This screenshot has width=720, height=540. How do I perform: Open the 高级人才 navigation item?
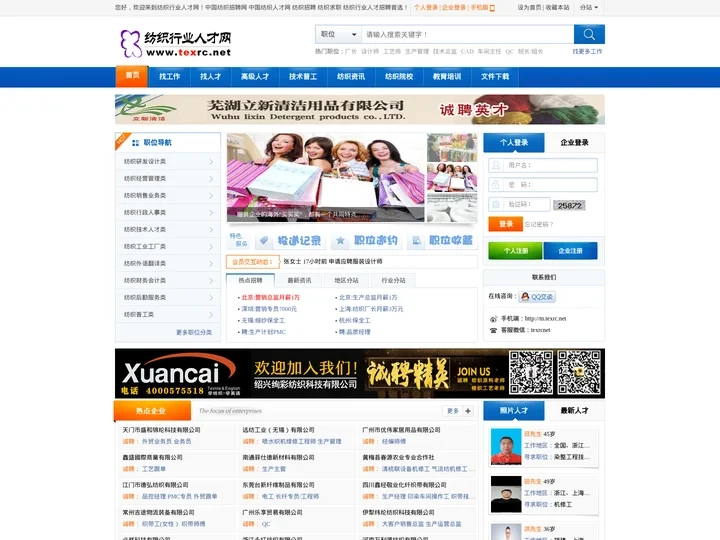click(x=255, y=77)
